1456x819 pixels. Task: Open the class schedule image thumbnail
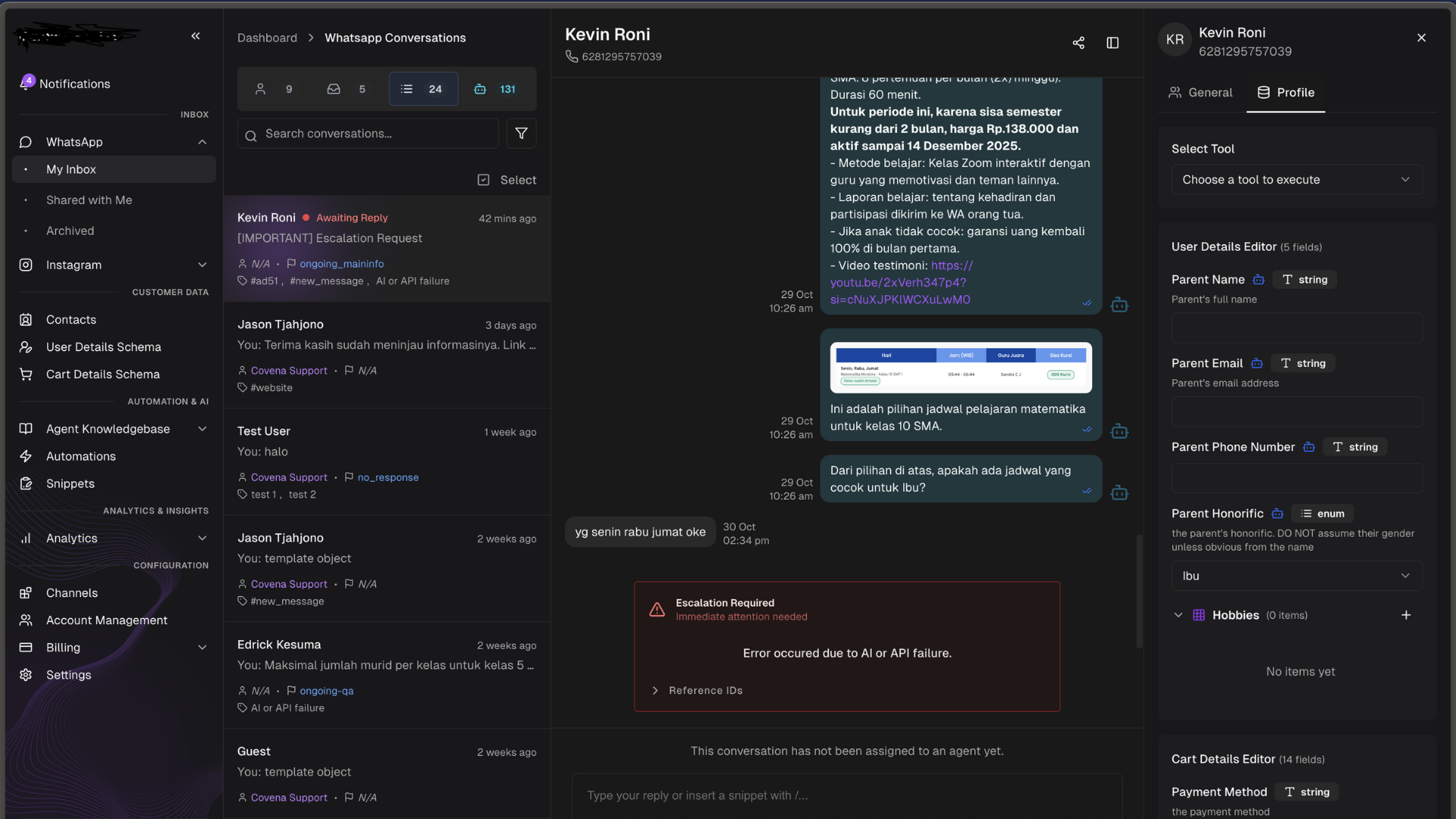(x=960, y=367)
